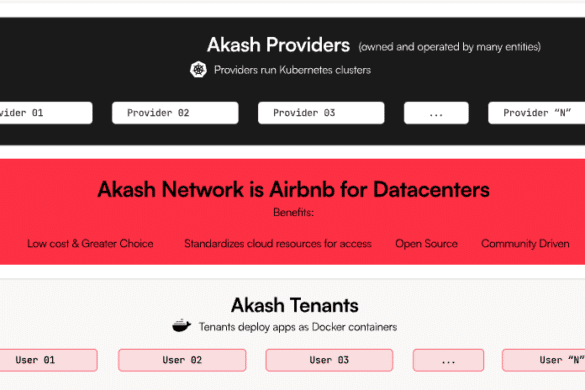Click the providers ellipsis box

coord(436,113)
